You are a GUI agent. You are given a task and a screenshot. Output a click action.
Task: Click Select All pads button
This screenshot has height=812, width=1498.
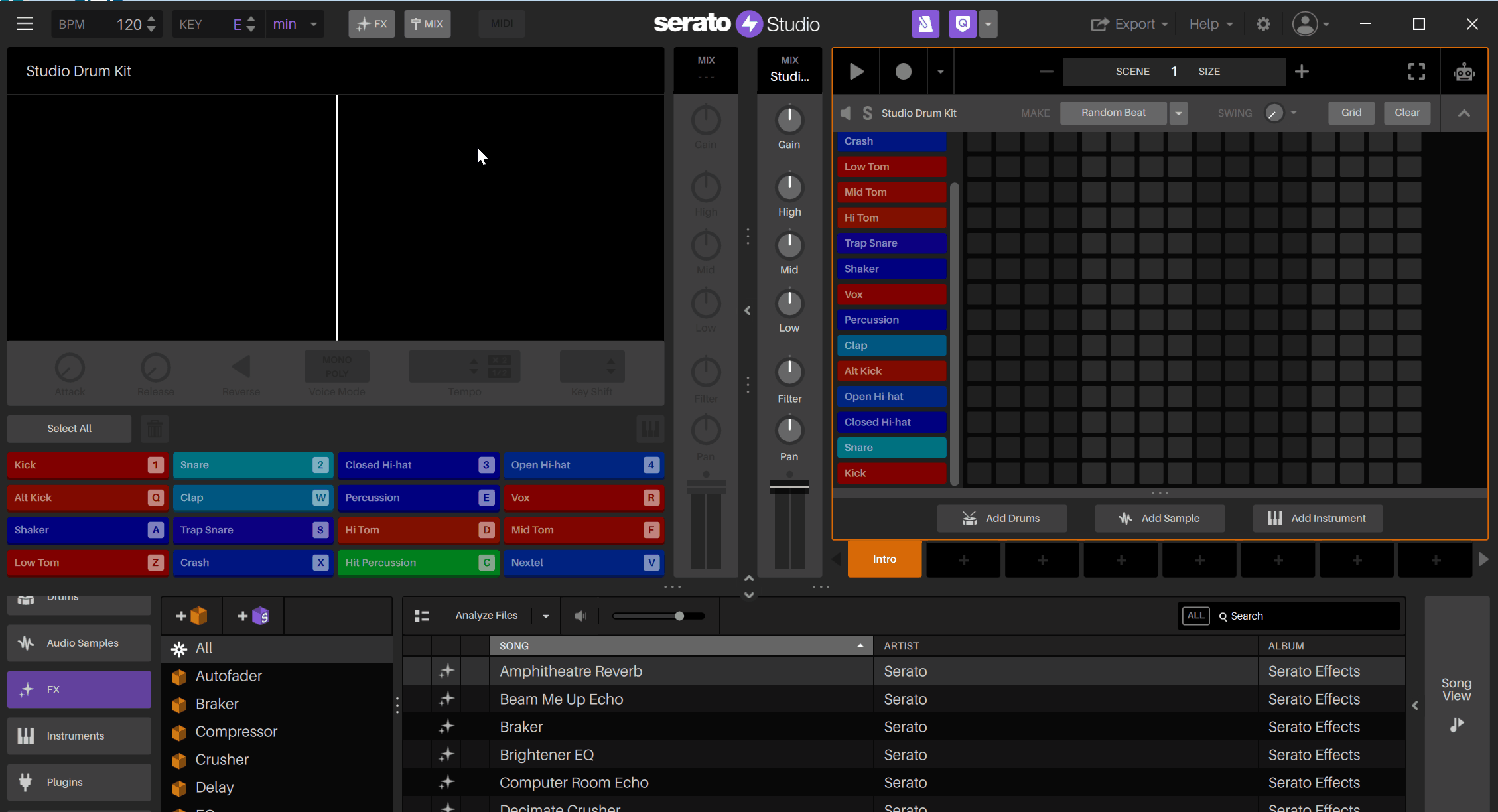[x=70, y=429]
